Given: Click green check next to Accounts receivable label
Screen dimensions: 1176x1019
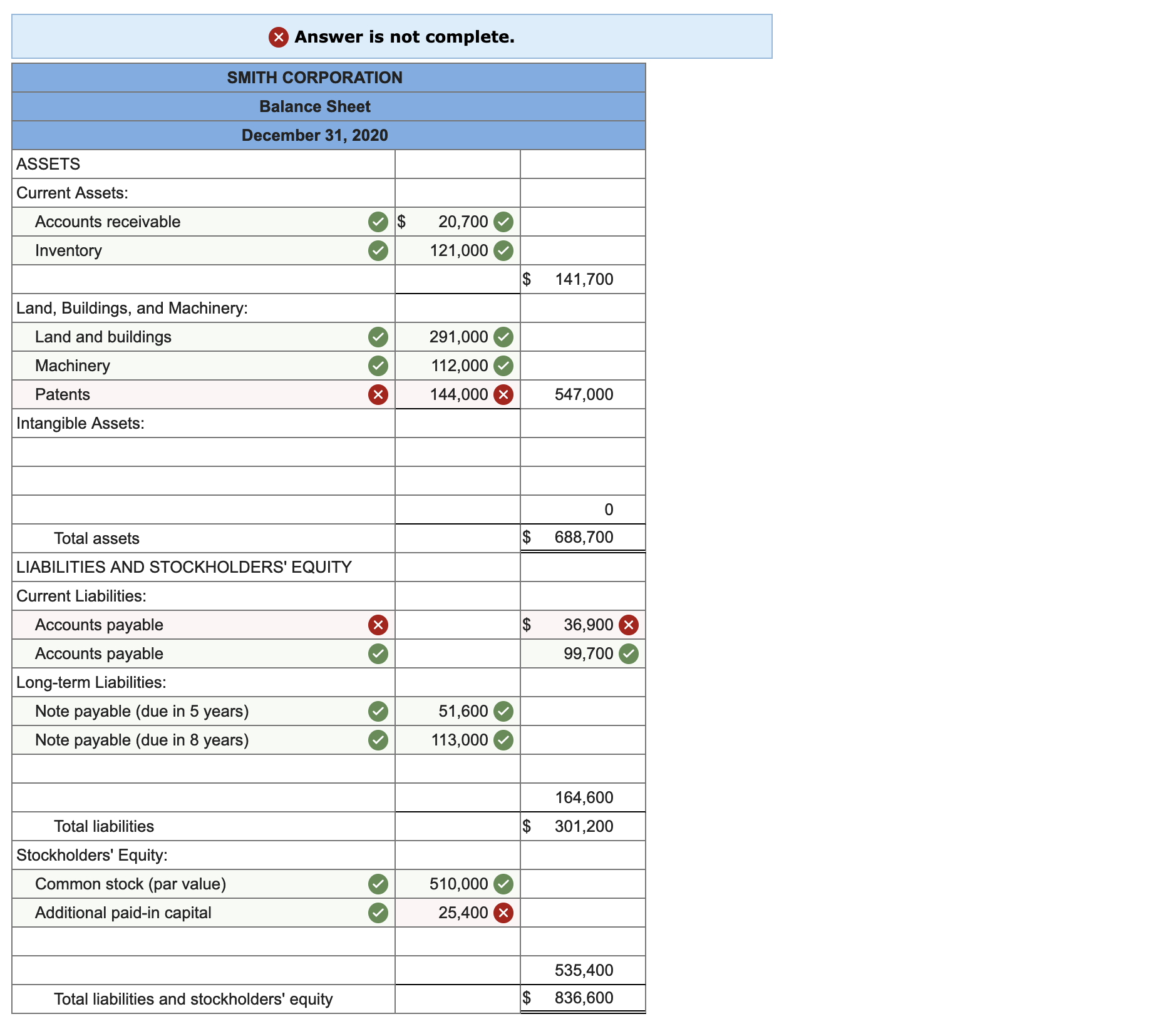Looking at the screenshot, I should point(378,222).
